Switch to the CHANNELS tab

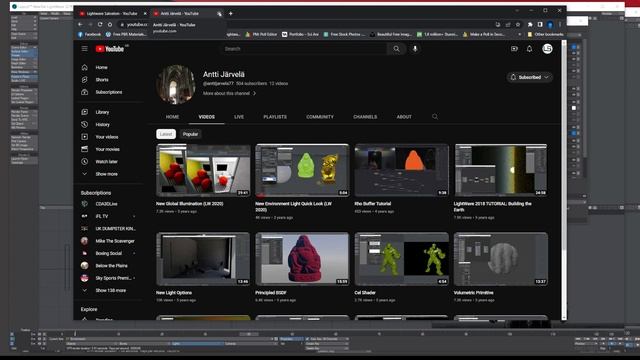pyautogui.click(x=365, y=117)
